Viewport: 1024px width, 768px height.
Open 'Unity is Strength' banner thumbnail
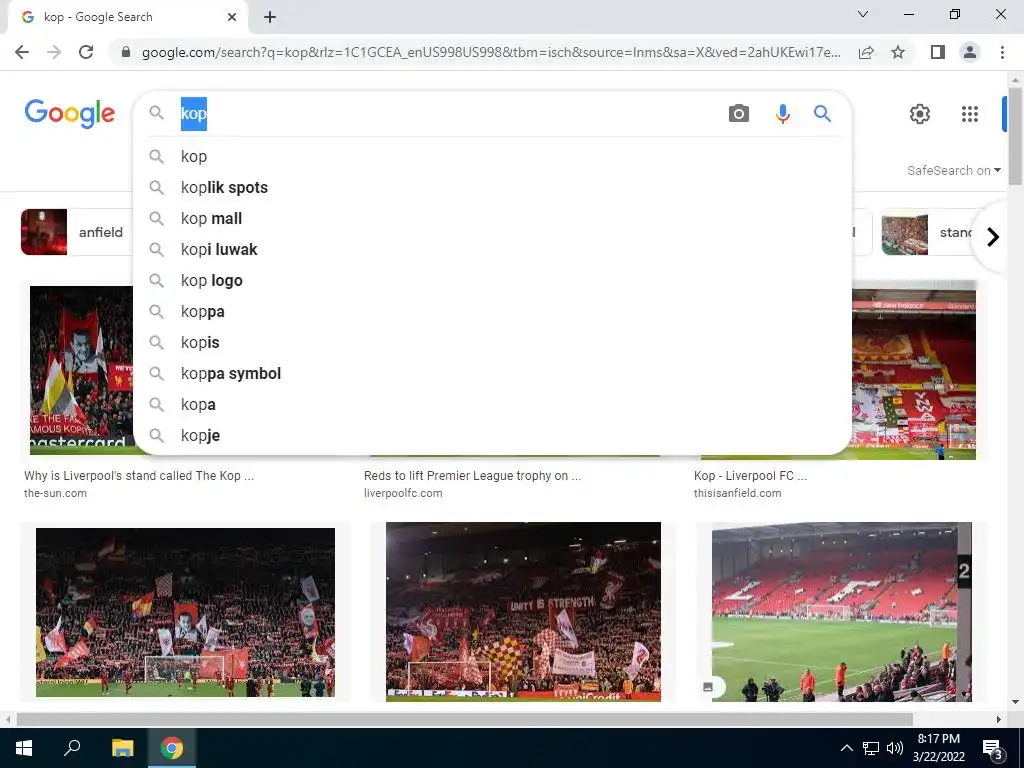coord(523,612)
